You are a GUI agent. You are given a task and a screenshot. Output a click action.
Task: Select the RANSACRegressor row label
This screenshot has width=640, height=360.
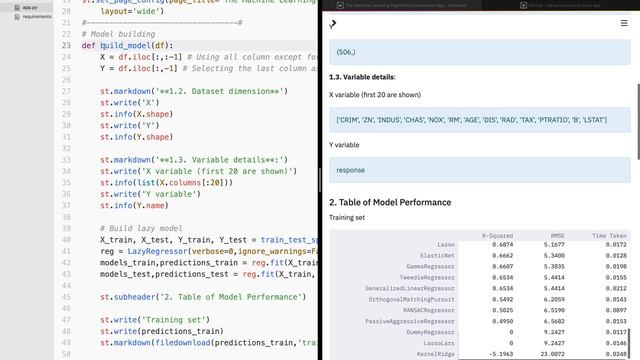429,310
